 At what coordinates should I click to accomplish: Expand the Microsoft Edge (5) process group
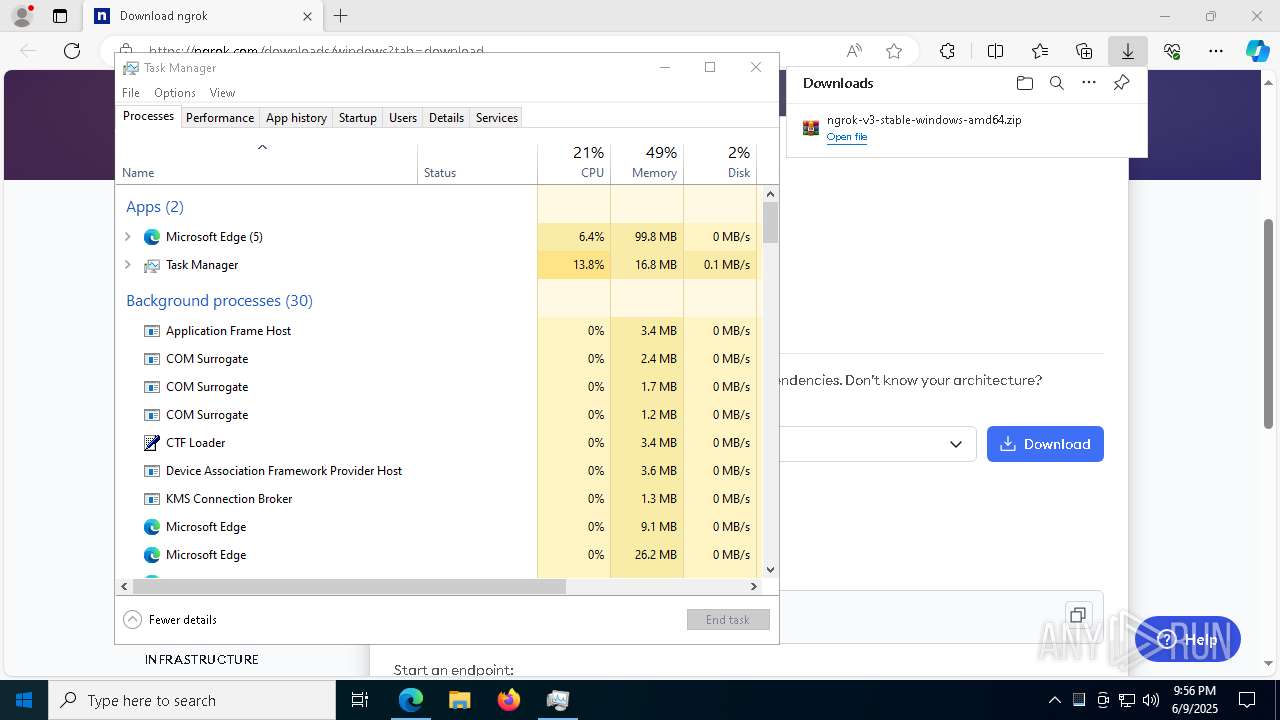[127, 237]
